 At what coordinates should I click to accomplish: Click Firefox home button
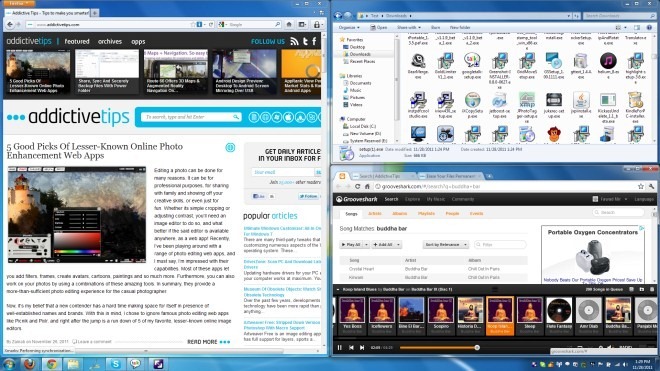(x=289, y=25)
